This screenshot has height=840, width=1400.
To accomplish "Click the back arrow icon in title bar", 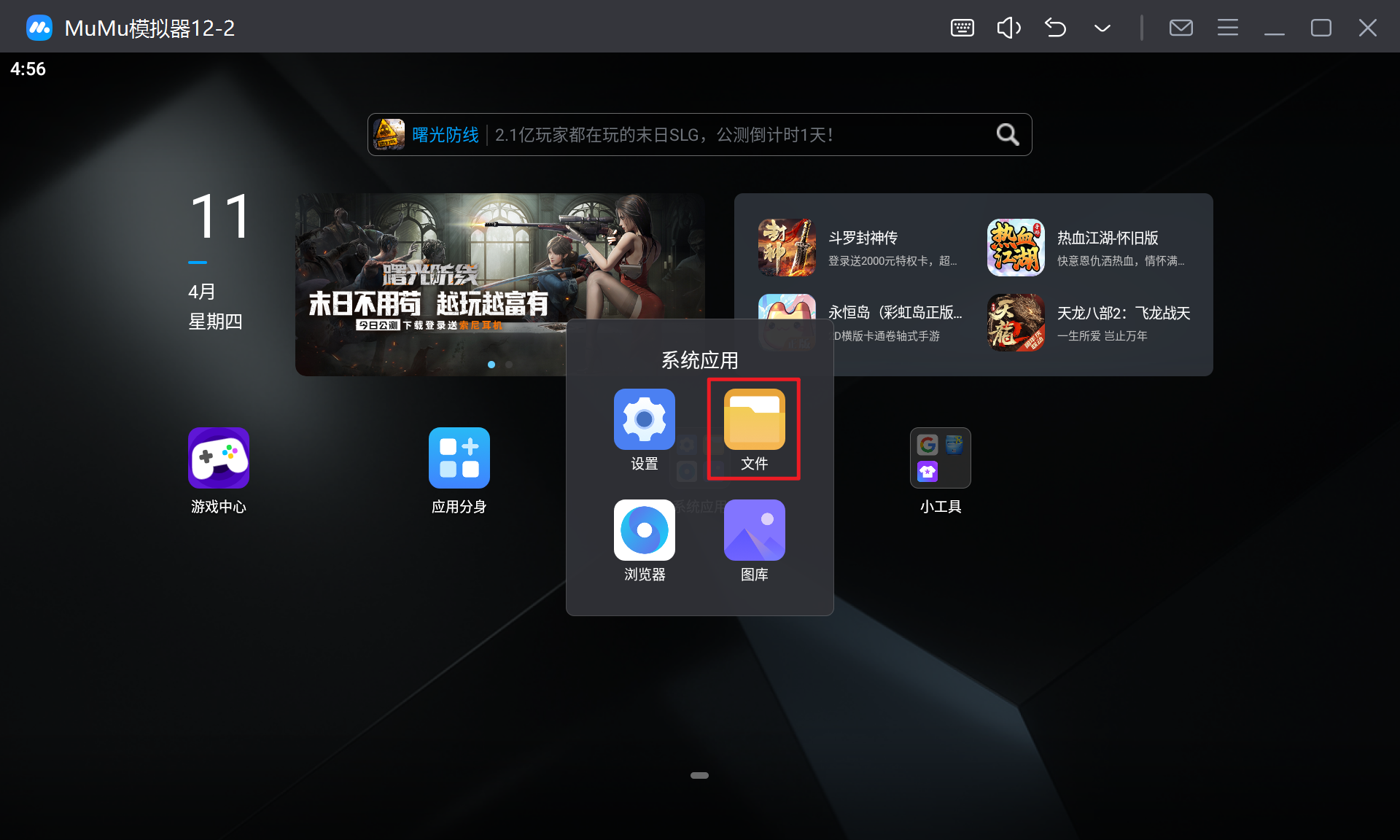I will click(x=1056, y=28).
